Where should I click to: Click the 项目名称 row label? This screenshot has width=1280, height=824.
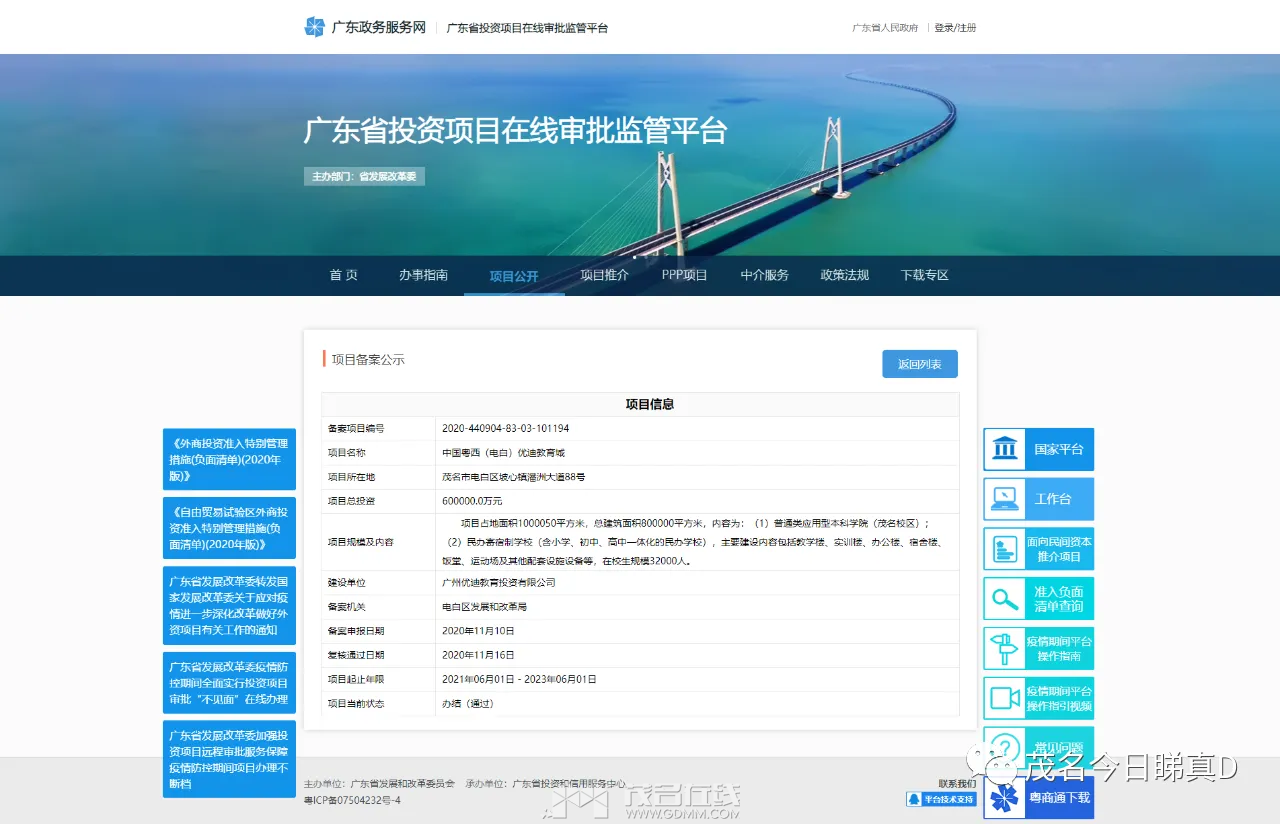(347, 453)
